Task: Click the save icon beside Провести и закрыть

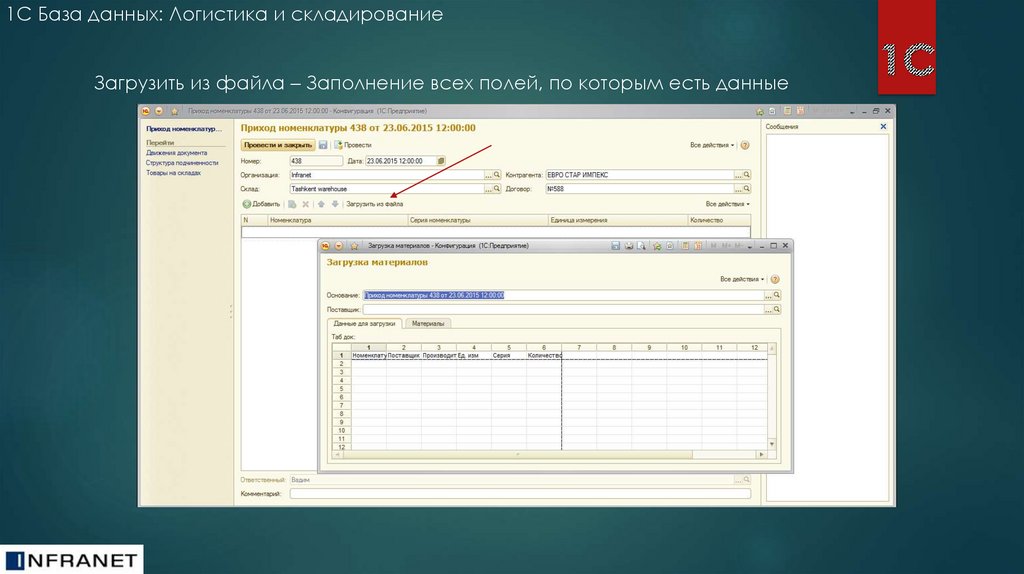Action: [323, 145]
